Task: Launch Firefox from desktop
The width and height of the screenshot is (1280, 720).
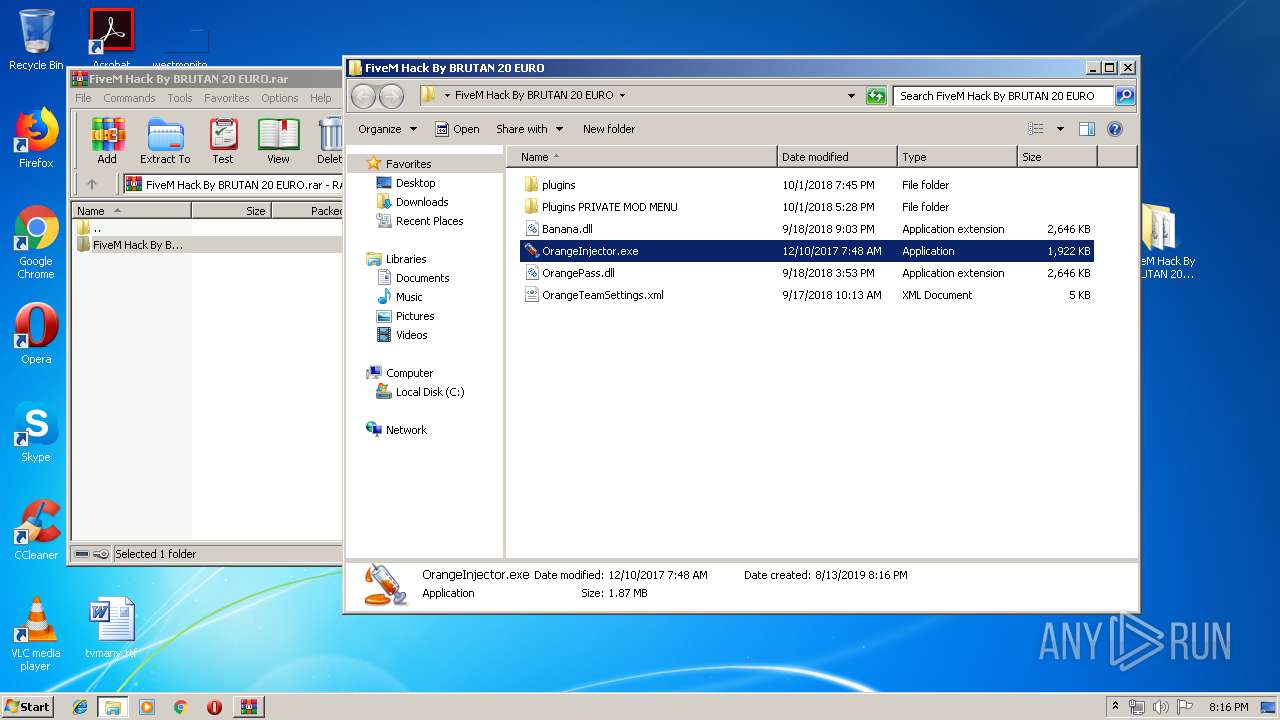Action: pos(36,139)
